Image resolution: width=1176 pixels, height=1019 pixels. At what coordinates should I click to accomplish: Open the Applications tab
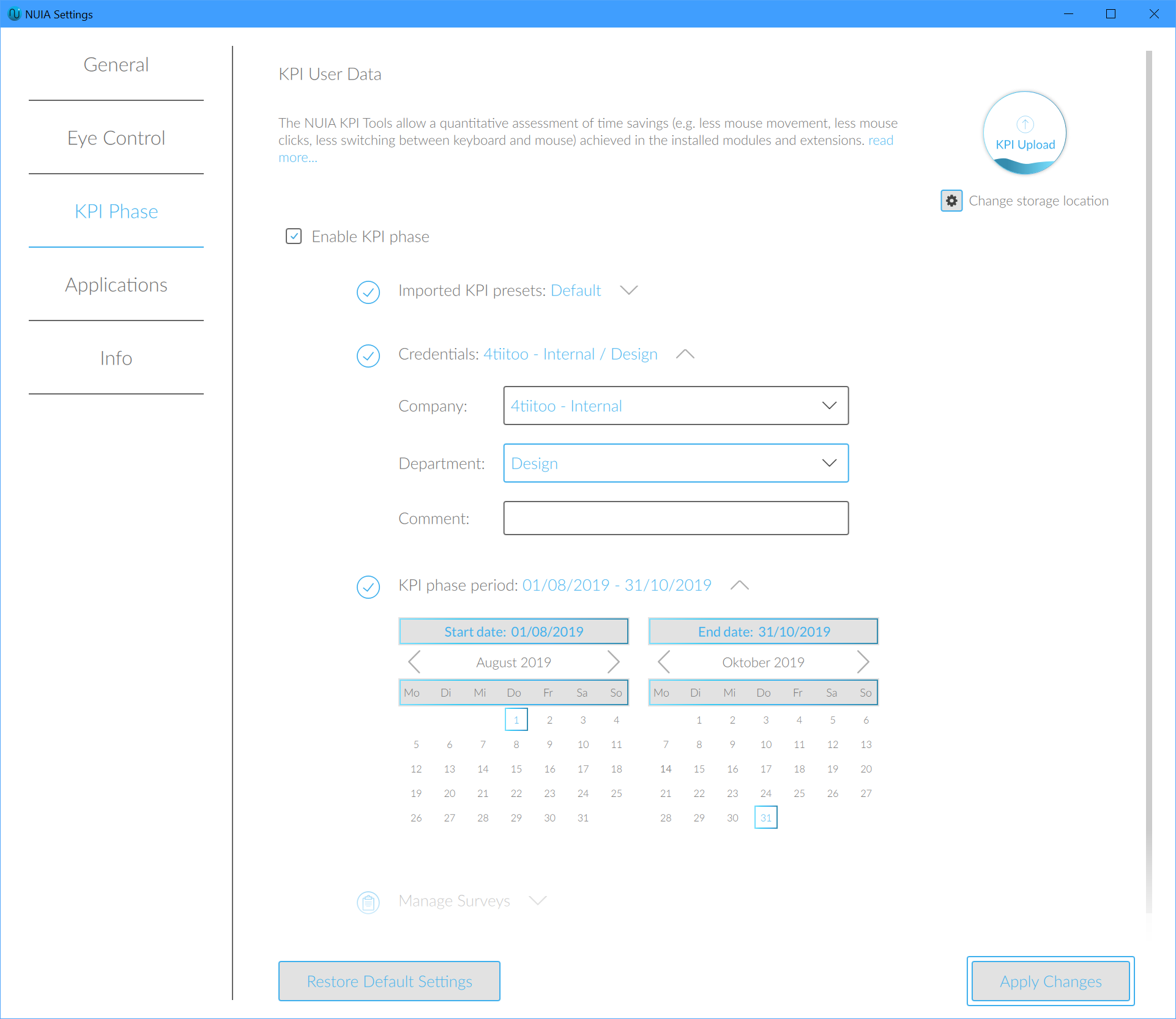[x=116, y=284]
